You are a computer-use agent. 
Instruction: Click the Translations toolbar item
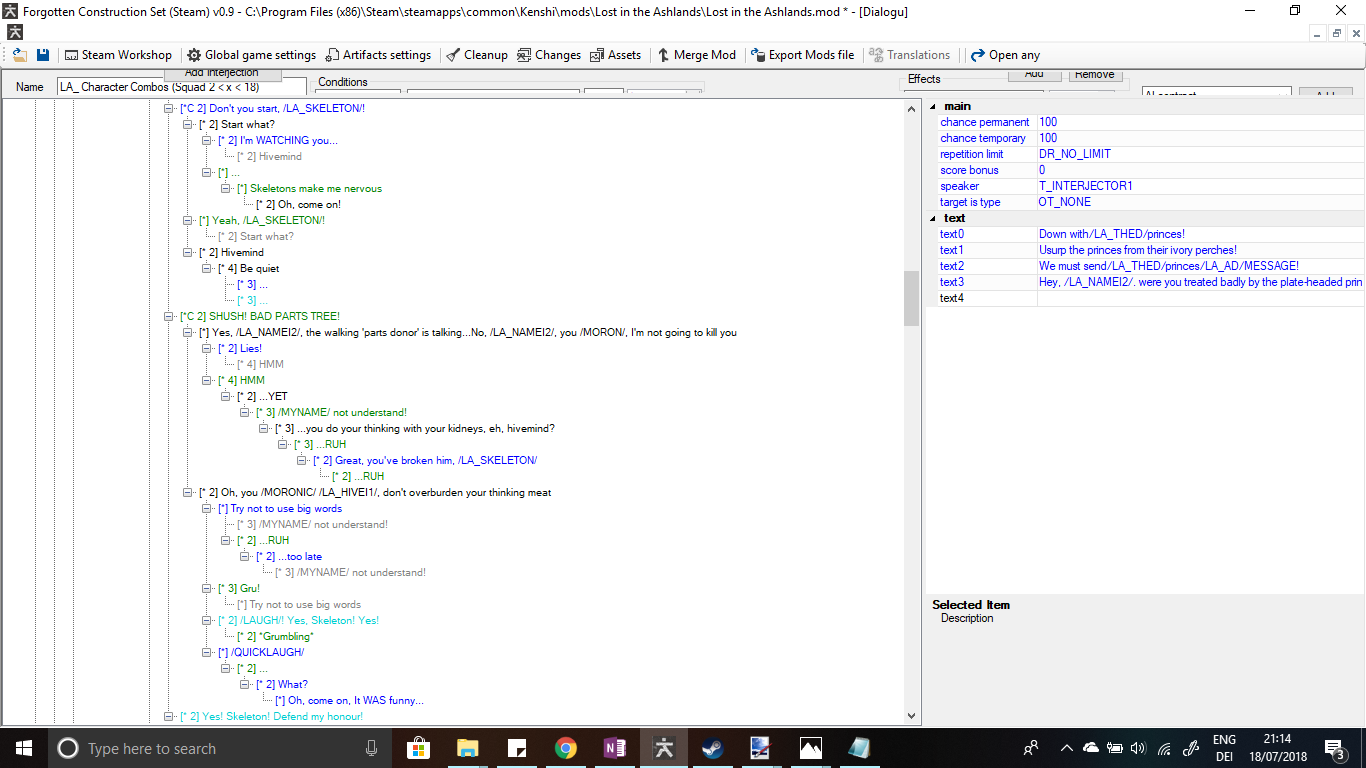pos(909,55)
